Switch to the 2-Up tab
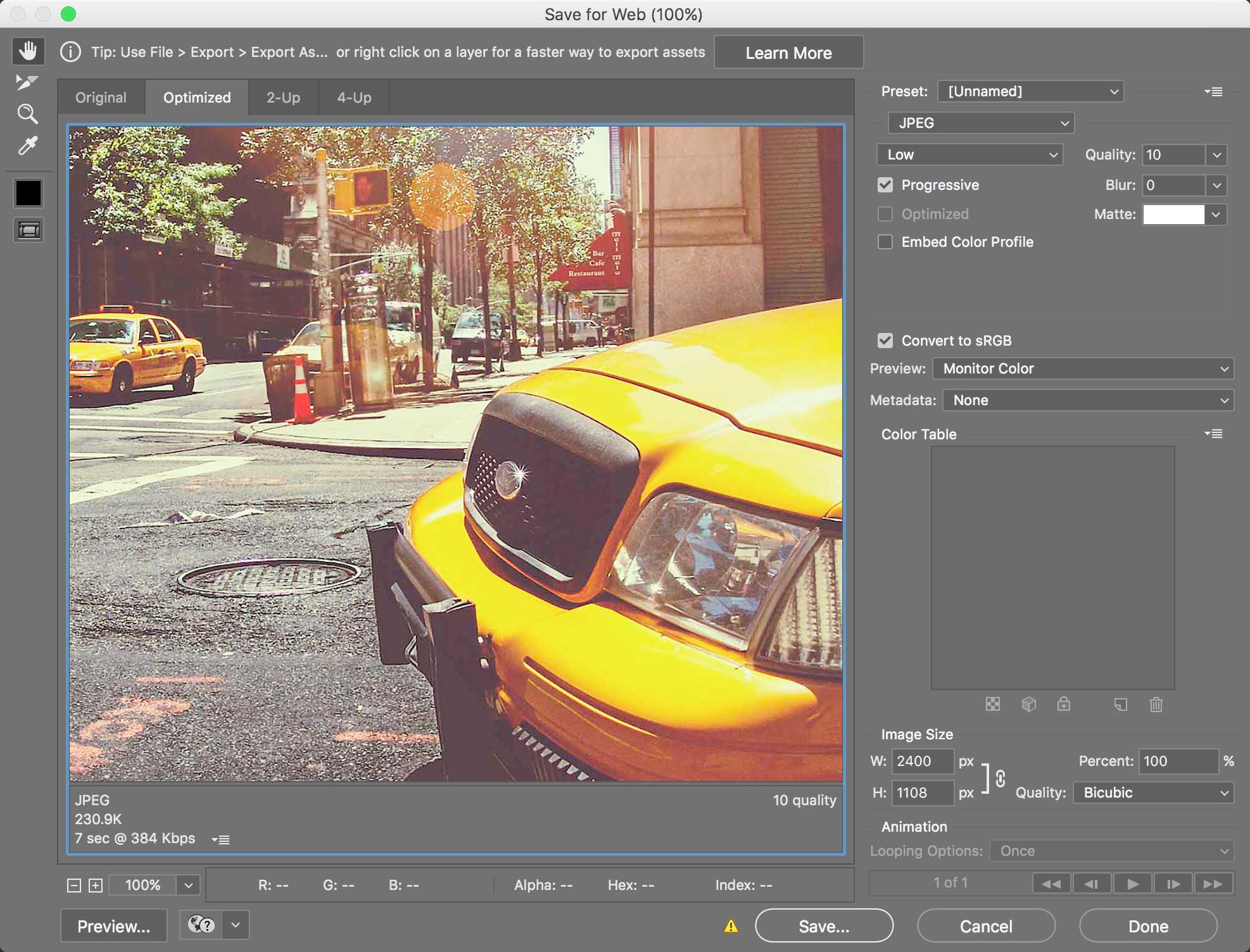1250x952 pixels. tap(283, 97)
